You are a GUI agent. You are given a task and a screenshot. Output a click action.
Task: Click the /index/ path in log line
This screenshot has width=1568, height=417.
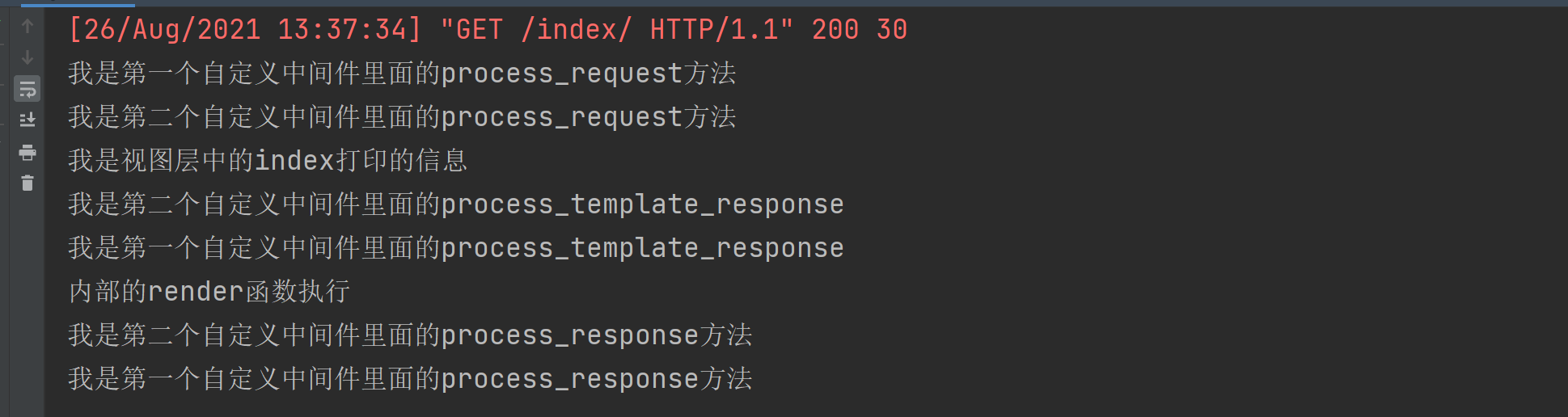point(577,30)
